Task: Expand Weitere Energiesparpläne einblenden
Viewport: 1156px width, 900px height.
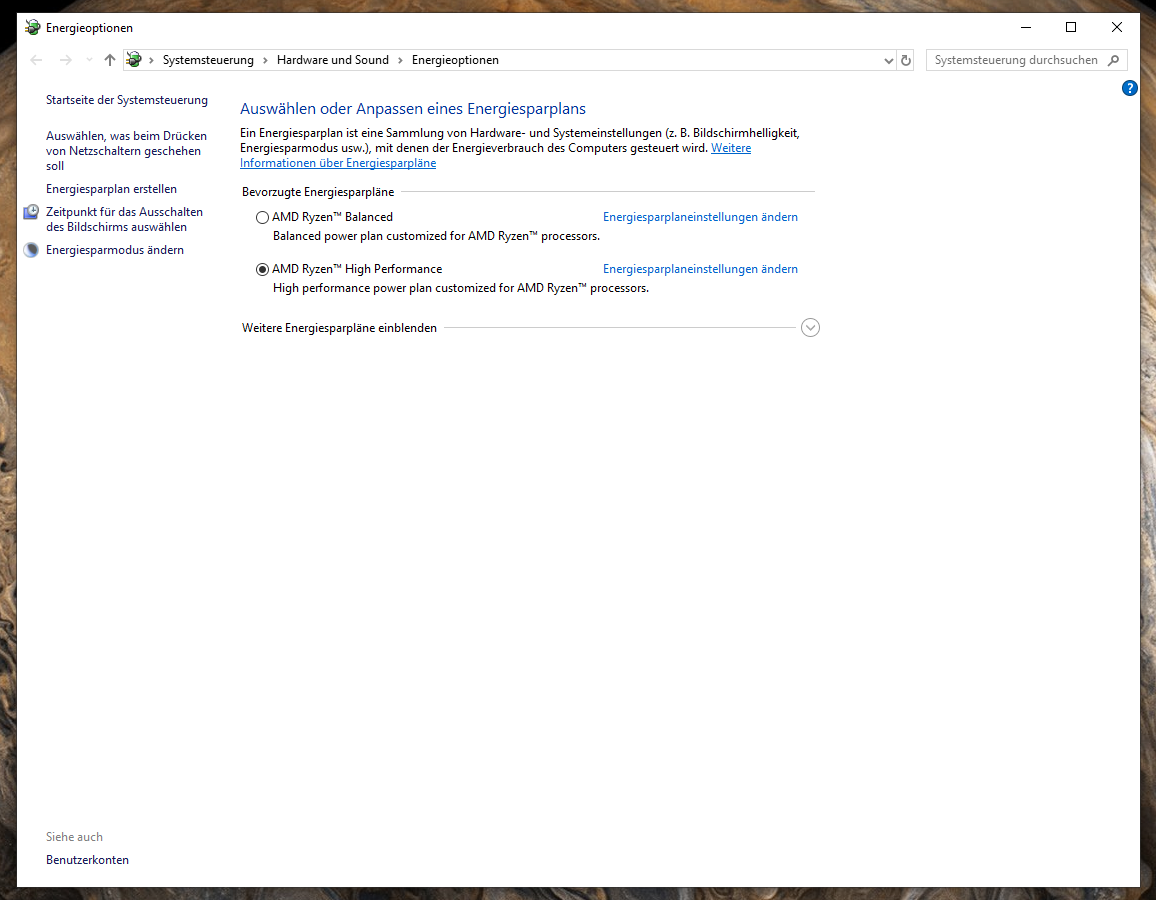Action: [810, 327]
